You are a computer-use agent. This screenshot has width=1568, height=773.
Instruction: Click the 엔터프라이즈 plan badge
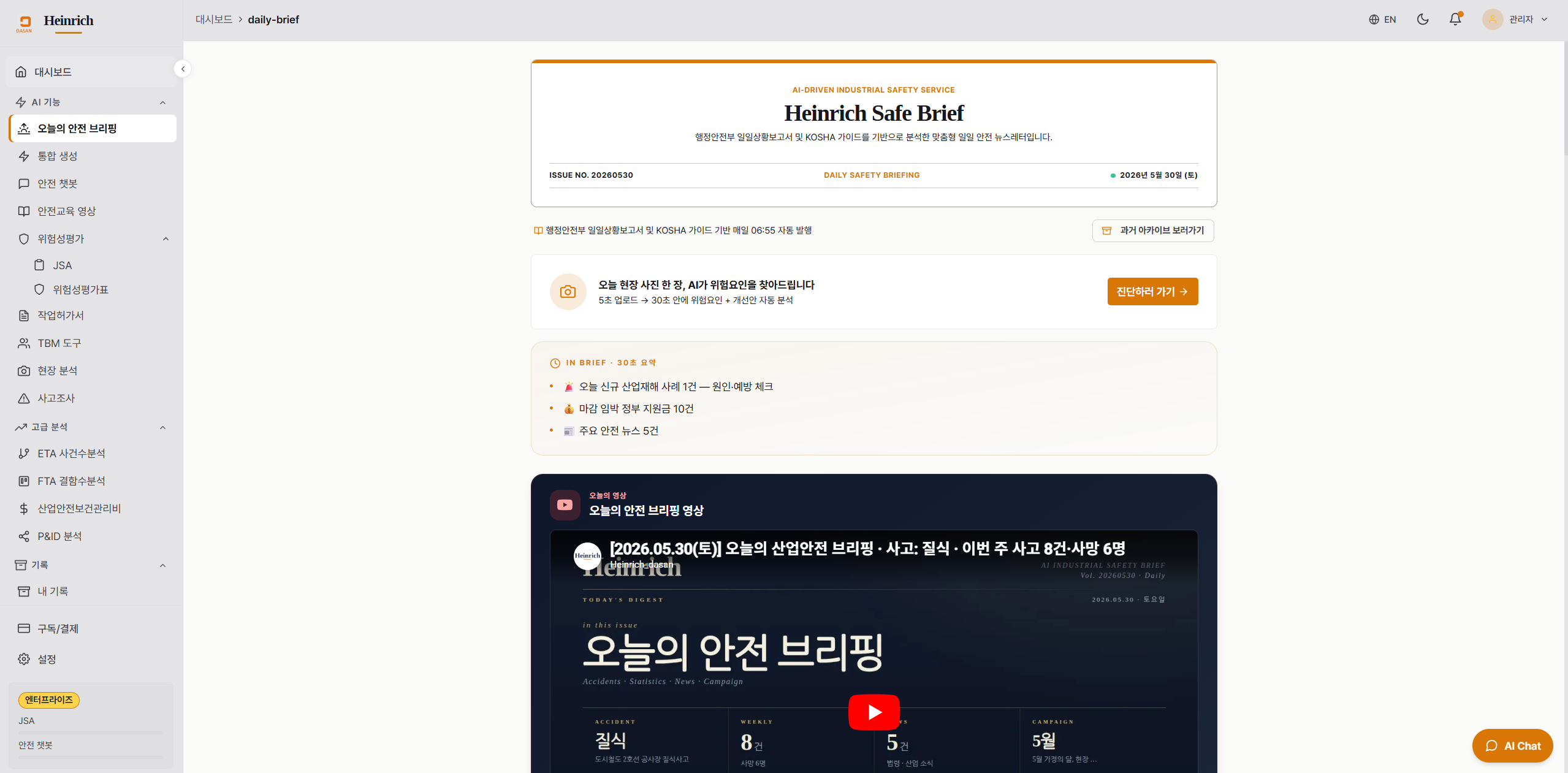(49, 699)
